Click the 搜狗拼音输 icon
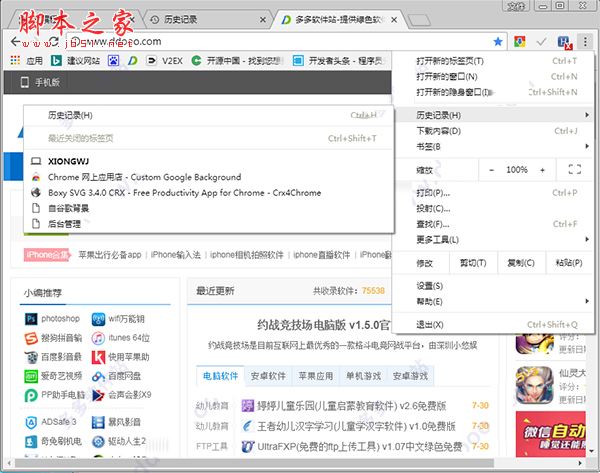This screenshot has width=600, height=473. tap(31, 338)
